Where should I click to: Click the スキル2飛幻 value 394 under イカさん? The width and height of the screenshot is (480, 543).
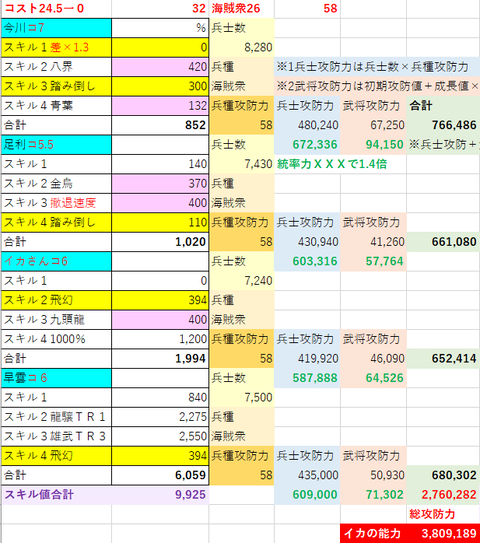tap(160, 300)
